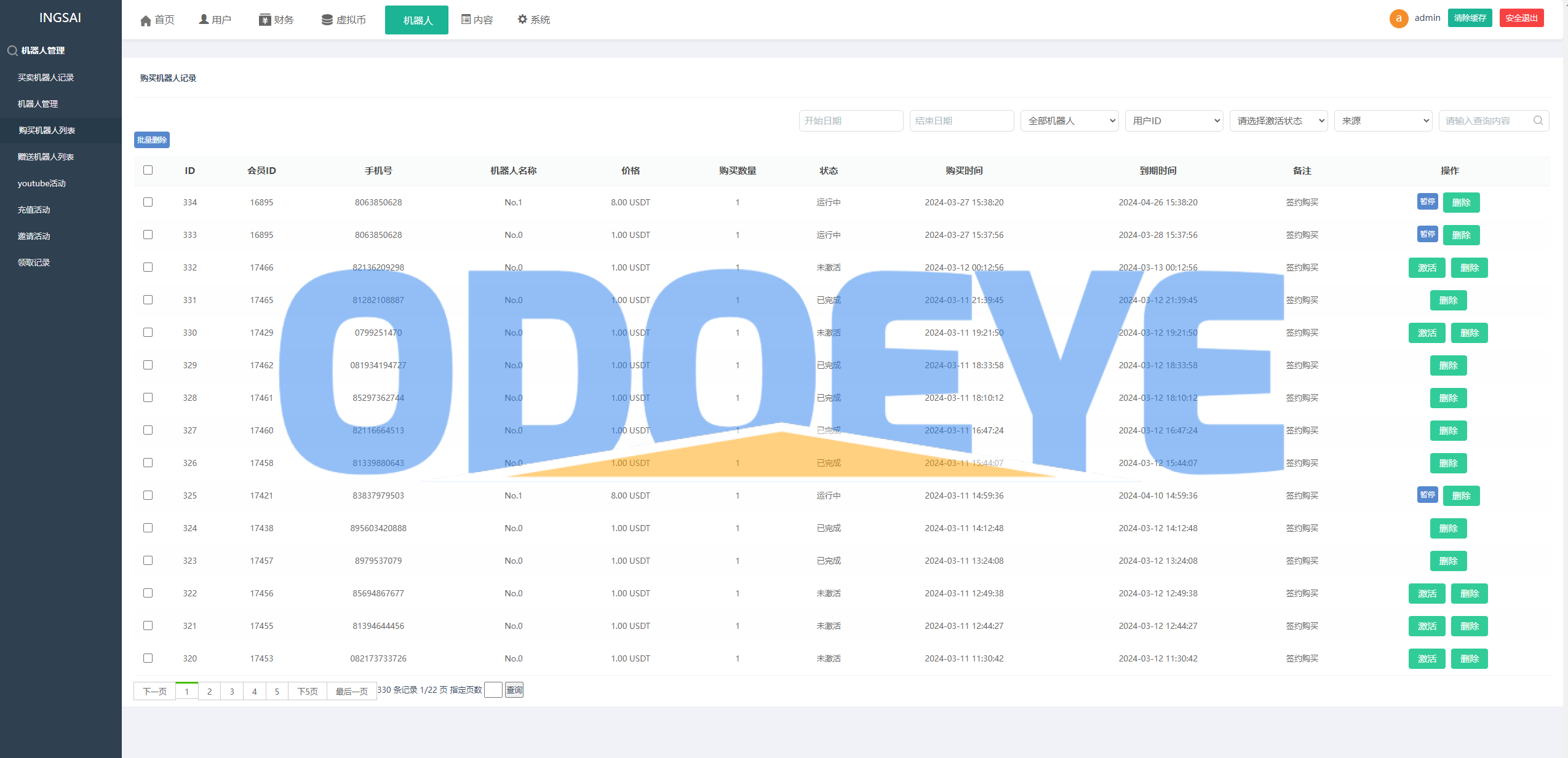Click the pagination 查询 button
Screen dimensions: 1568x758
pyautogui.click(x=514, y=690)
